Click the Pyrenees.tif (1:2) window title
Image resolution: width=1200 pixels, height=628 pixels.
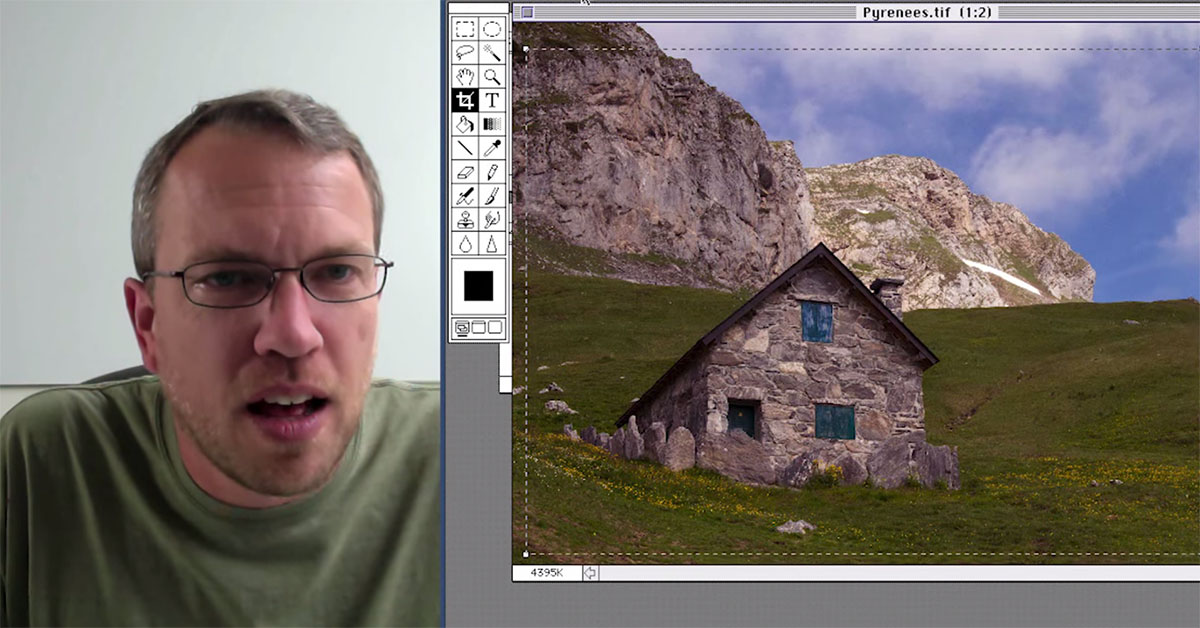(926, 12)
